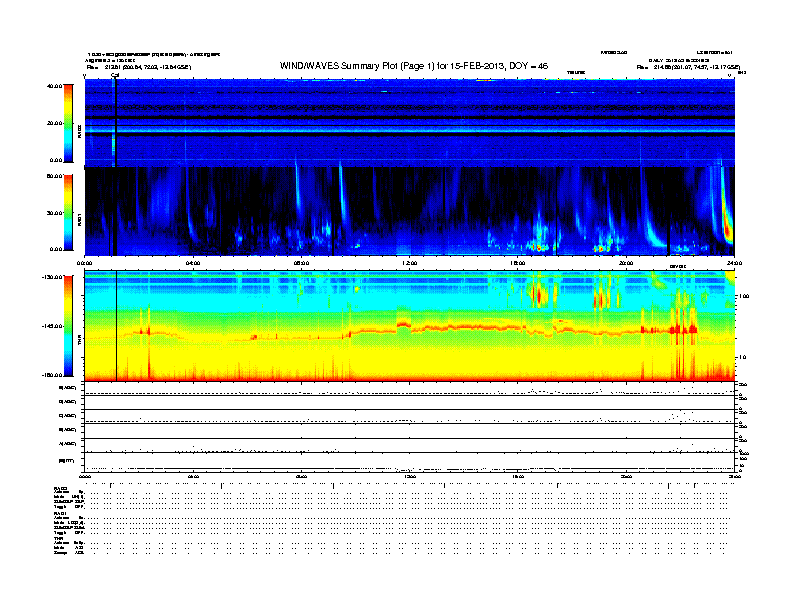Click the 10 frequency label right of TNR
The height and width of the screenshot is (612, 792).
tap(742, 358)
